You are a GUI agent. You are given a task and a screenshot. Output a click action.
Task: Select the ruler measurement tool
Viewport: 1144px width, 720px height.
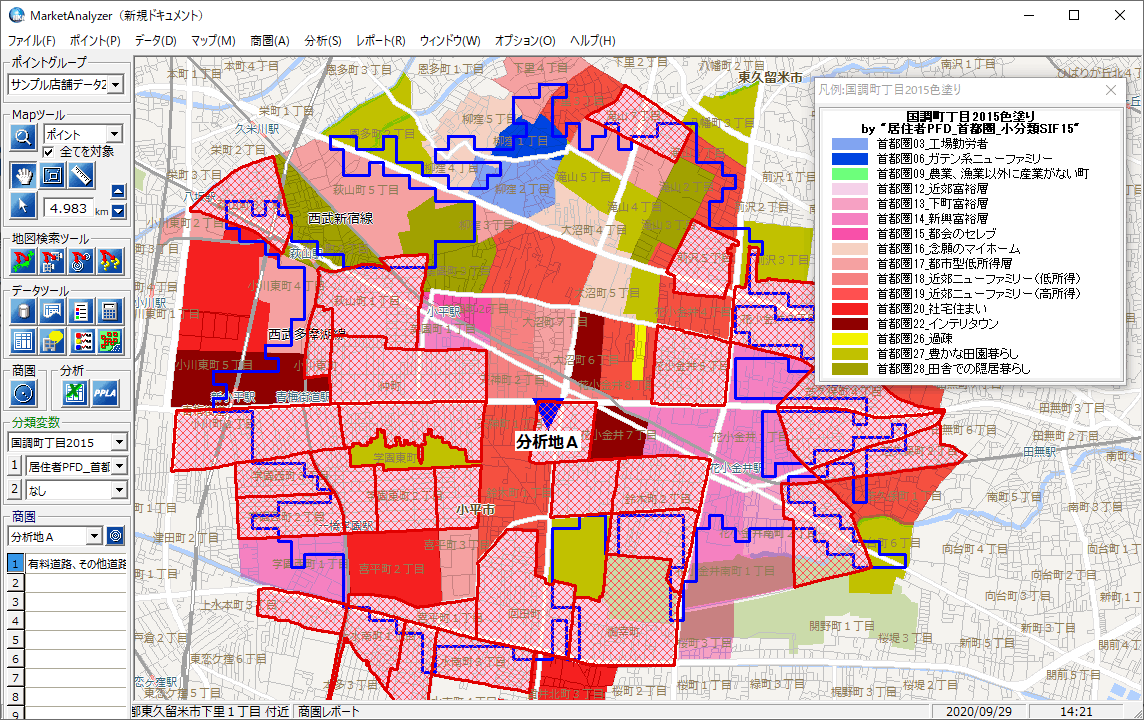[x=81, y=175]
